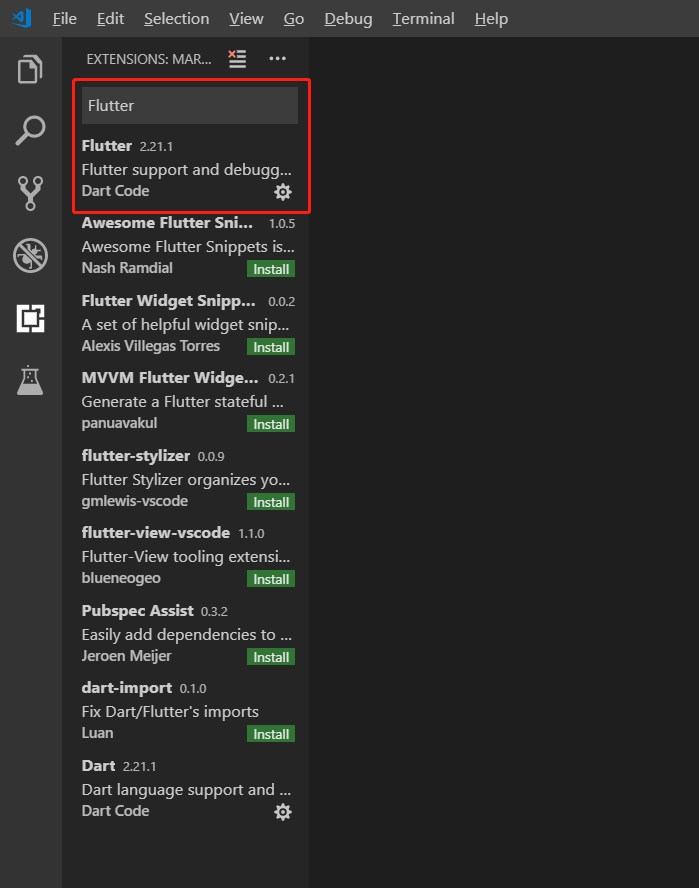Viewport: 699px width, 888px height.
Task: Click 'Flutter Stylizer organizes yo...' description
Action: pos(186,480)
